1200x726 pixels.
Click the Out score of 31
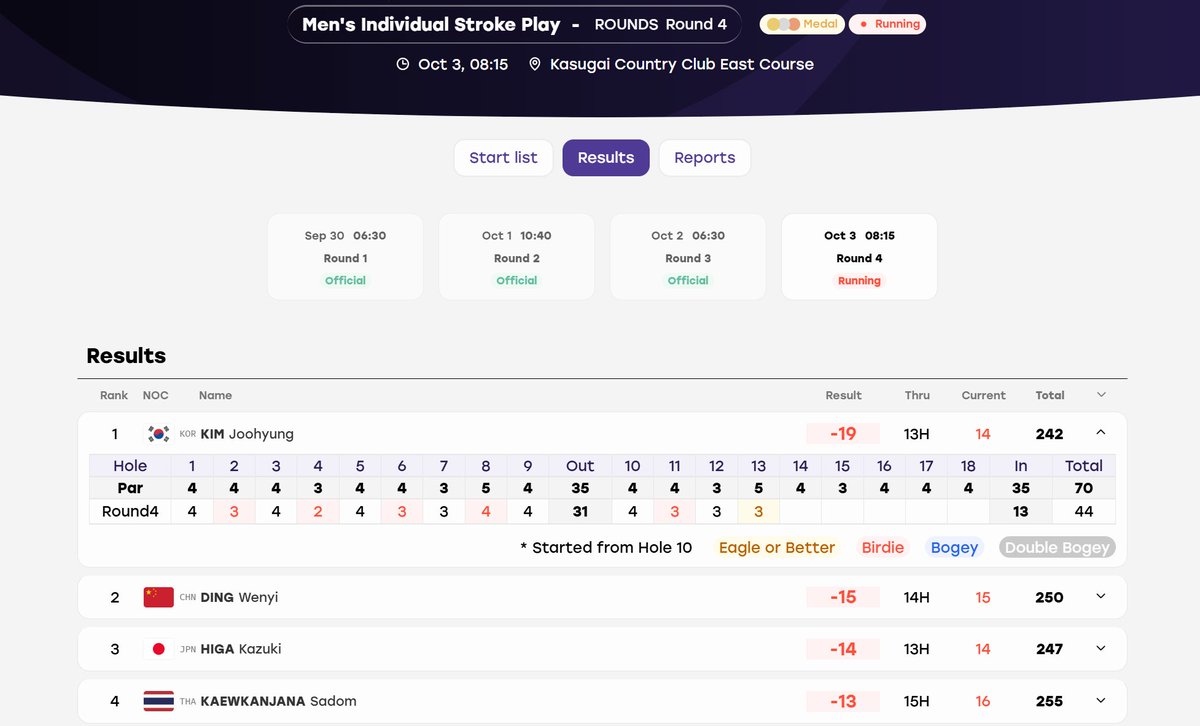(580, 511)
